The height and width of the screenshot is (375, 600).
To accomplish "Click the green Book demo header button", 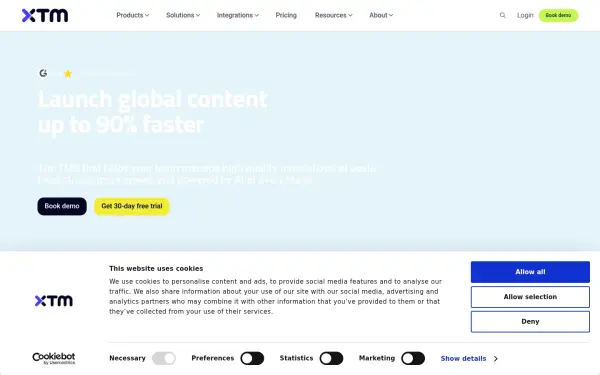I will click(558, 15).
